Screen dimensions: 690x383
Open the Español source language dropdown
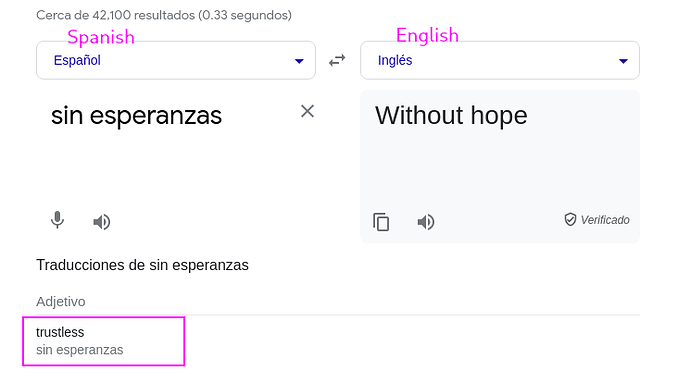(x=176, y=60)
